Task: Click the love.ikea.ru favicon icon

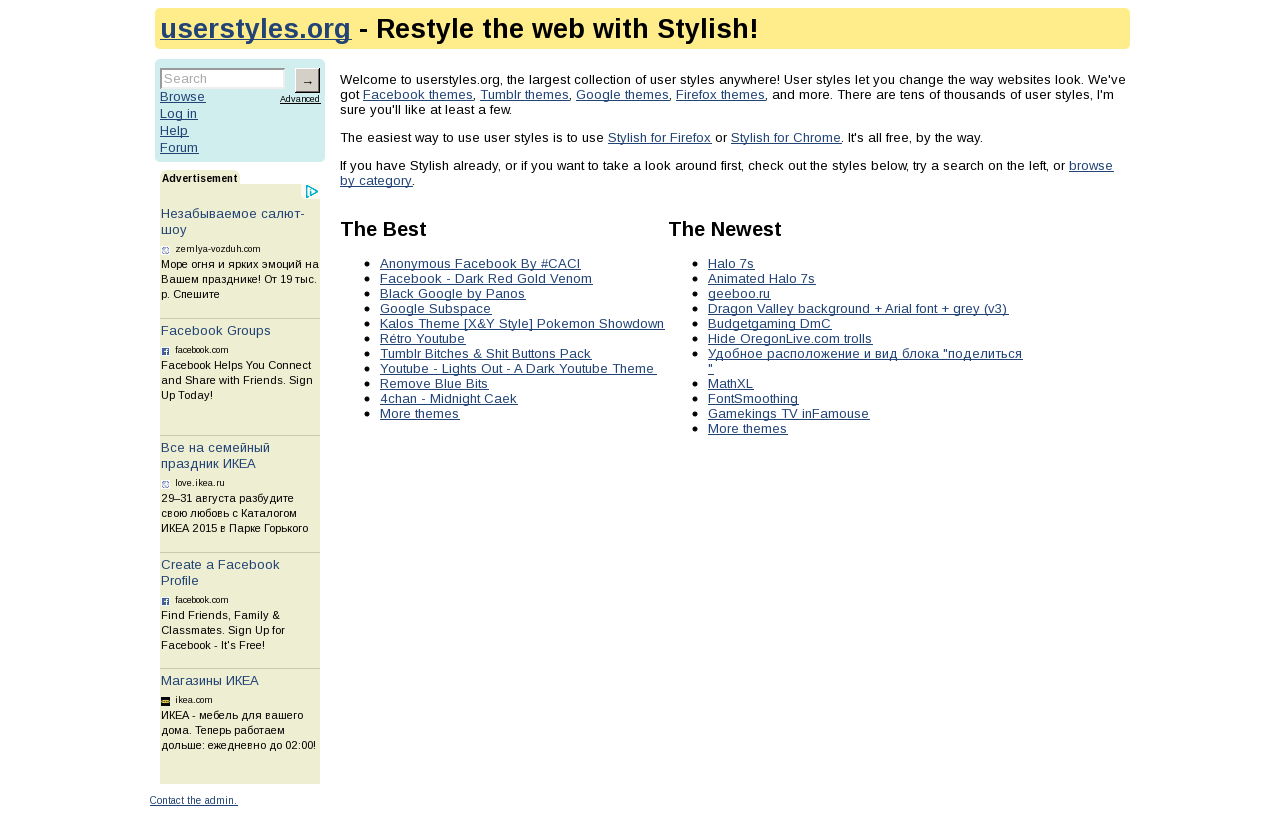Action: pyautogui.click(x=166, y=484)
